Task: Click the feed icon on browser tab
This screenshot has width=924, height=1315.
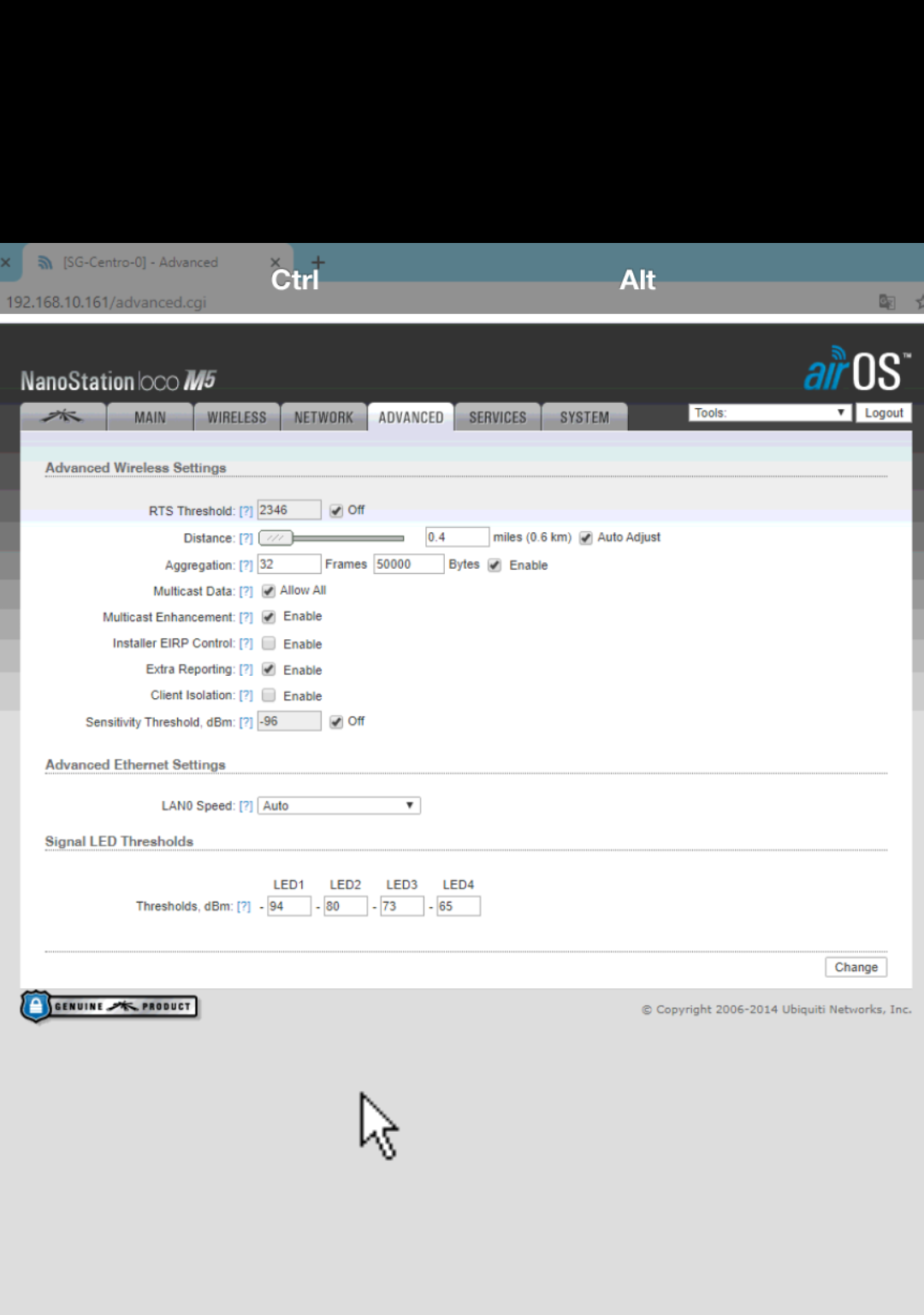Action: (45, 263)
